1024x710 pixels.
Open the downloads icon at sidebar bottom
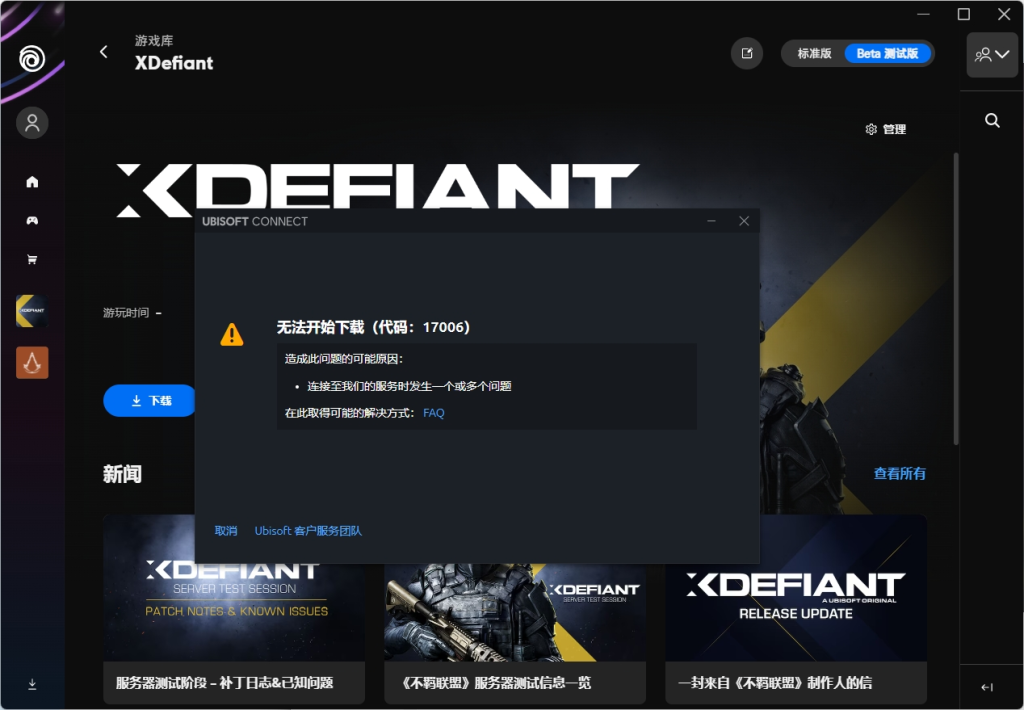[x=32, y=684]
